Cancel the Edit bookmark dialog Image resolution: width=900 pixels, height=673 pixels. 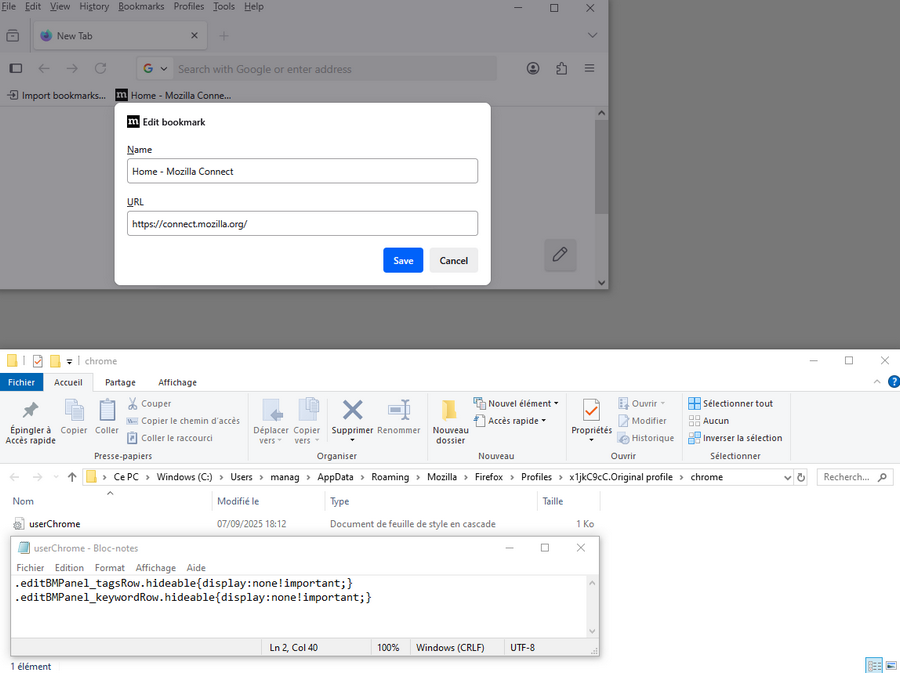point(453,260)
